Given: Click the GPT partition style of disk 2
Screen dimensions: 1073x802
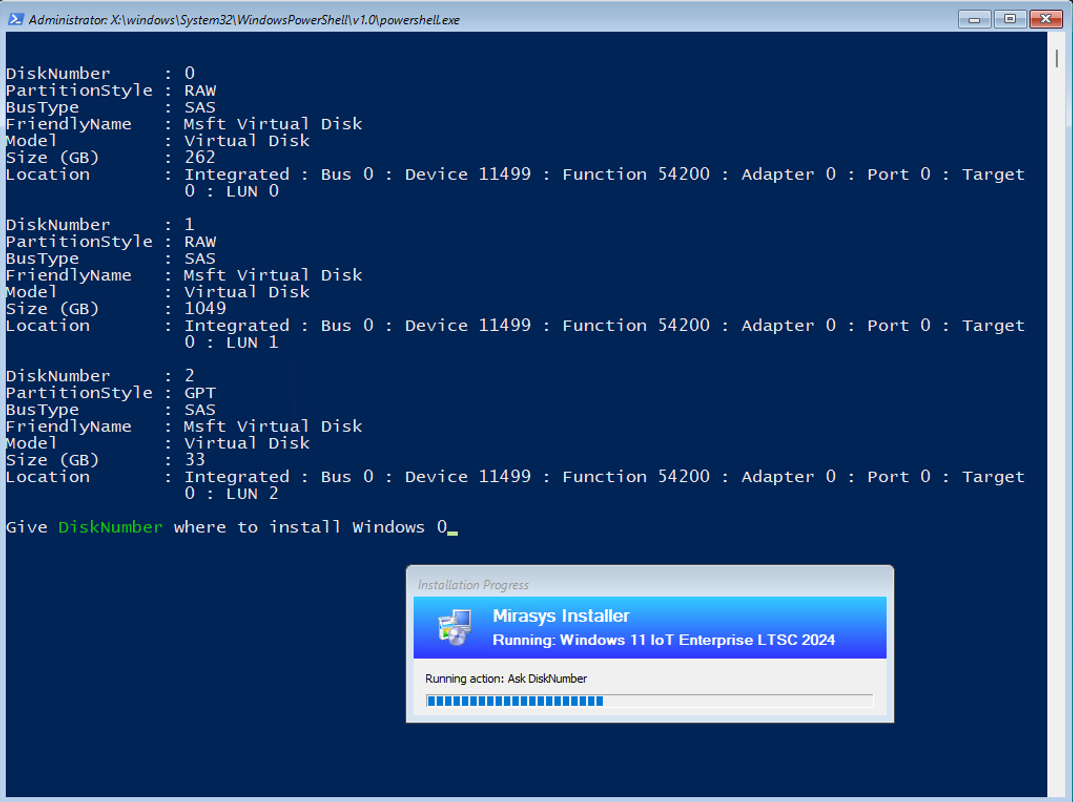Looking at the screenshot, I should (200, 393).
